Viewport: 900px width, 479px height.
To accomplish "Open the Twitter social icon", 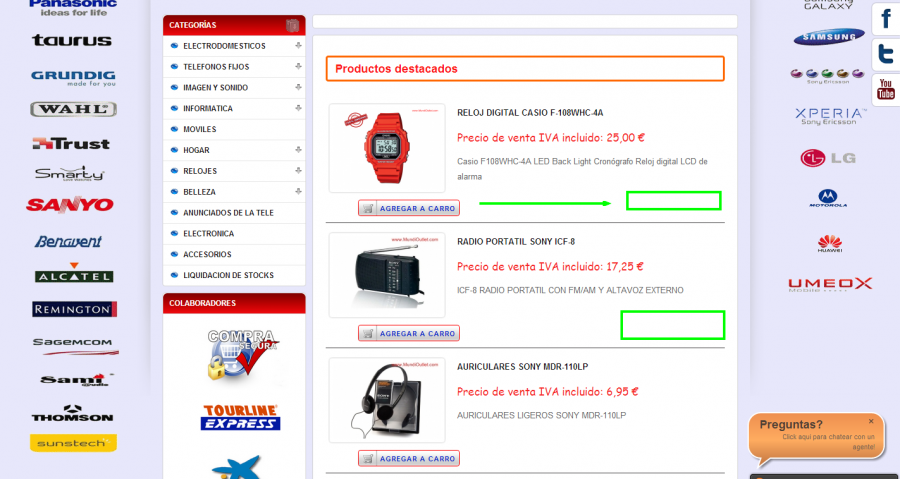I will [x=886, y=55].
